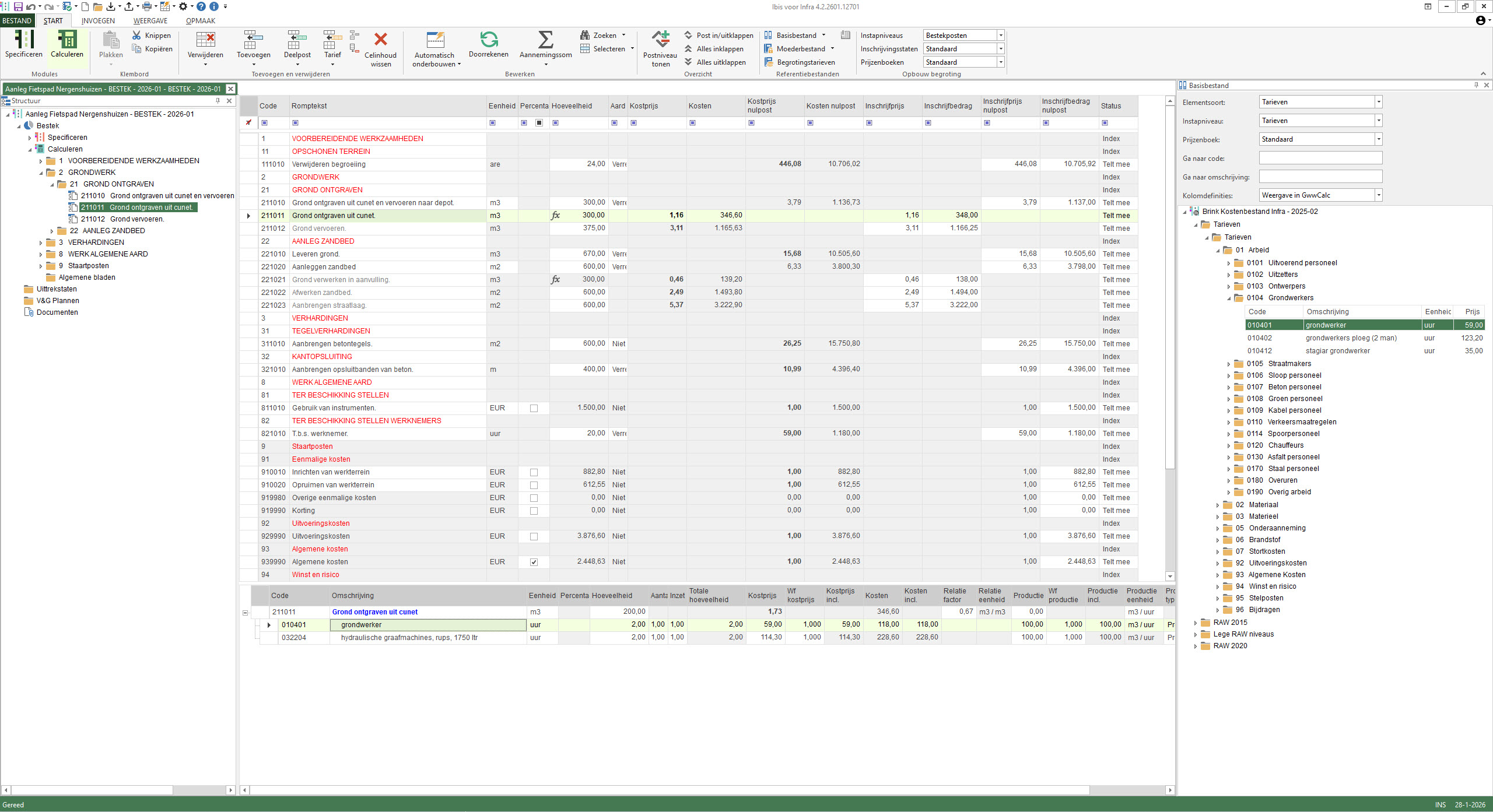Uncheck the Algemene kosten row checkbox
The image size is (1493, 812).
point(534,561)
